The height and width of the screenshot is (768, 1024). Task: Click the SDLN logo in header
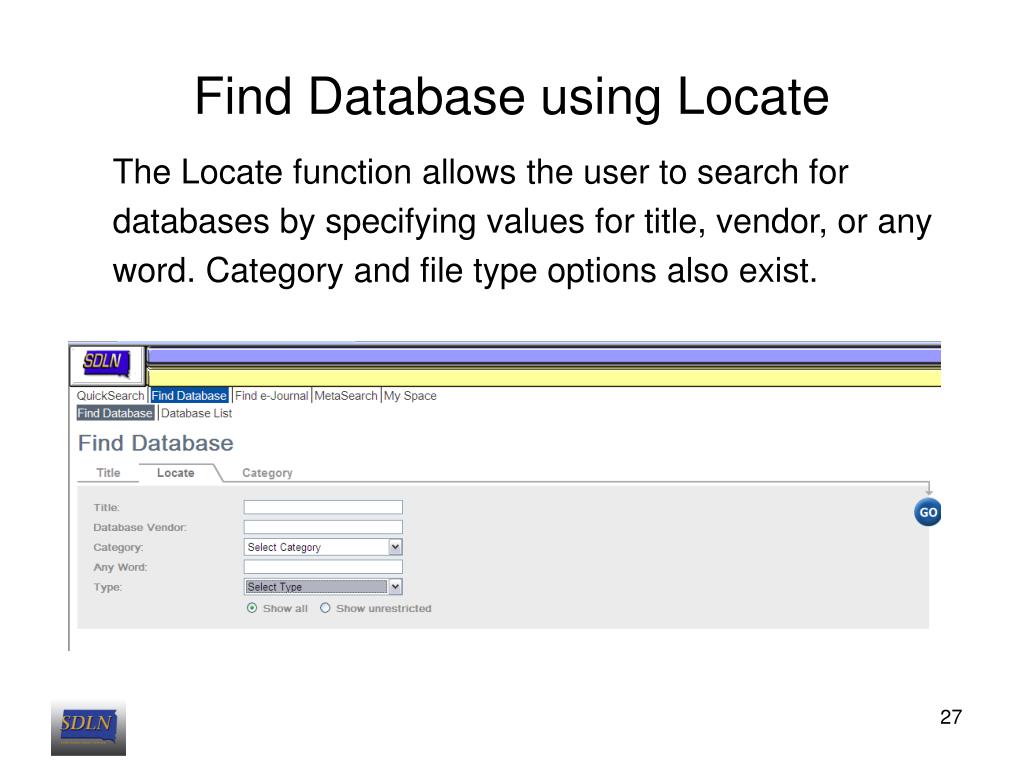(106, 362)
